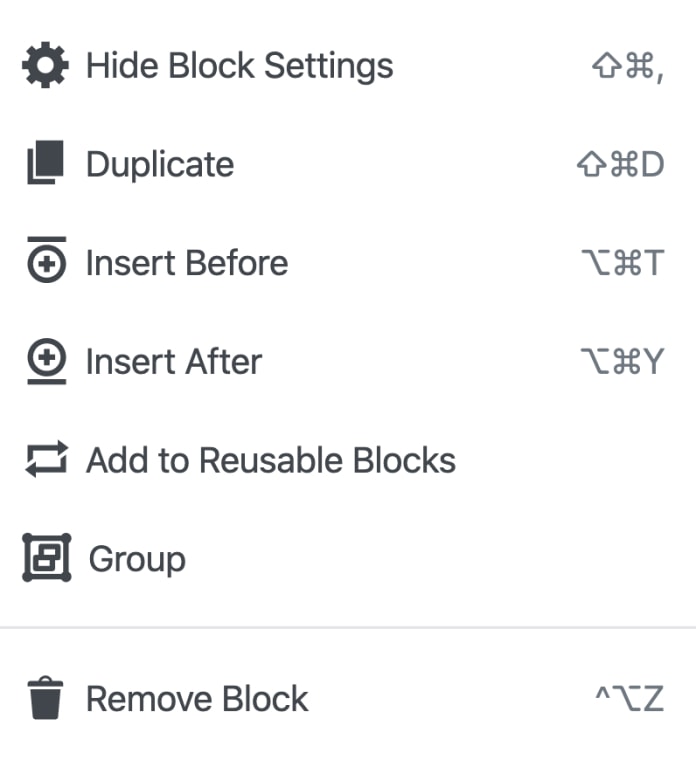Click the separator line above Remove Block
The width and height of the screenshot is (696, 760).
click(x=348, y=628)
